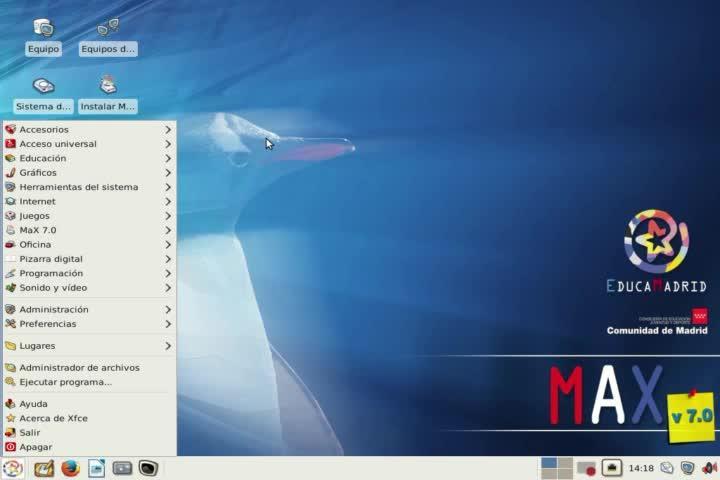Click the tray icon right of the clock

click(x=667, y=469)
